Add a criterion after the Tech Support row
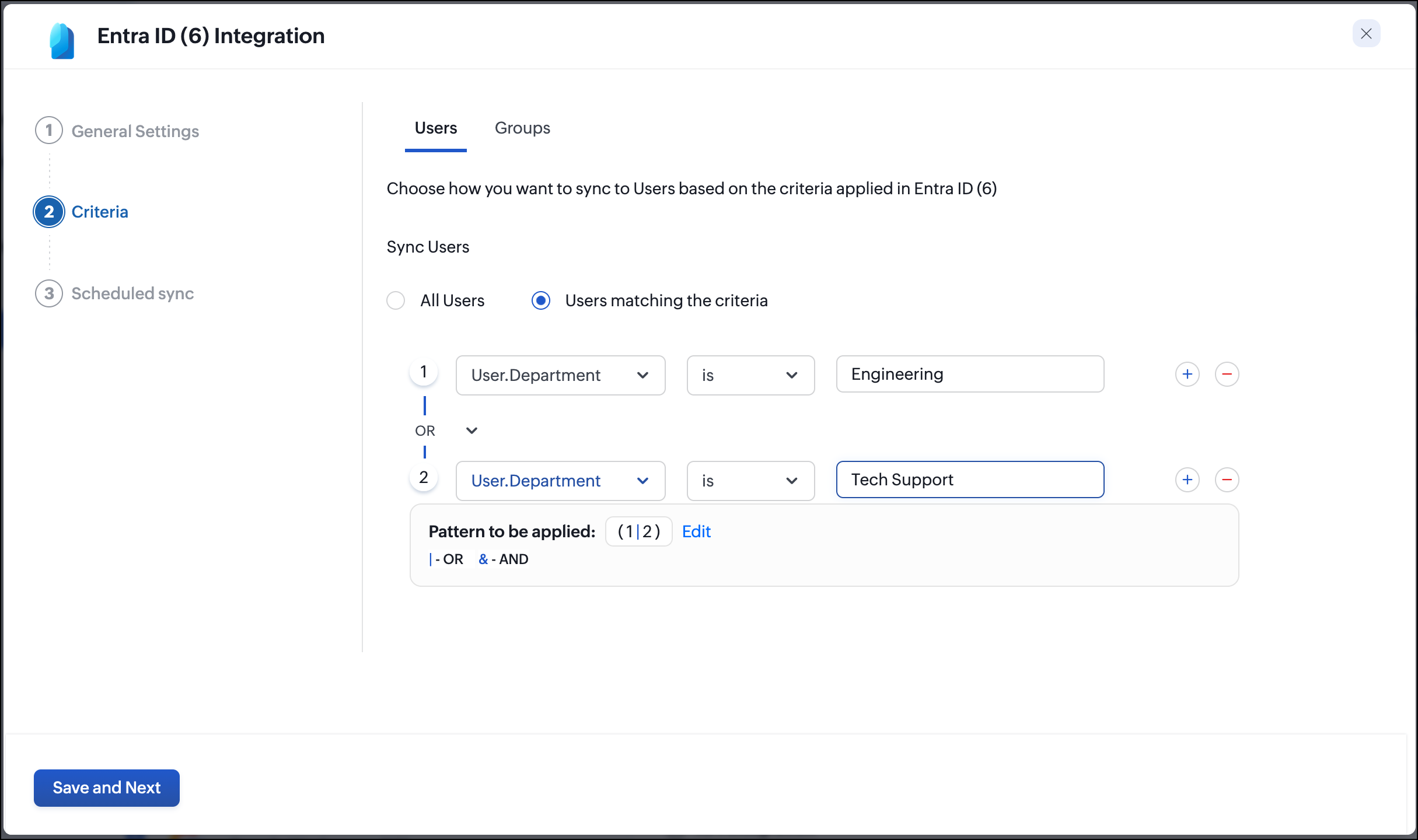Screen dimensions: 1418x840 pyautogui.click(x=1187, y=480)
